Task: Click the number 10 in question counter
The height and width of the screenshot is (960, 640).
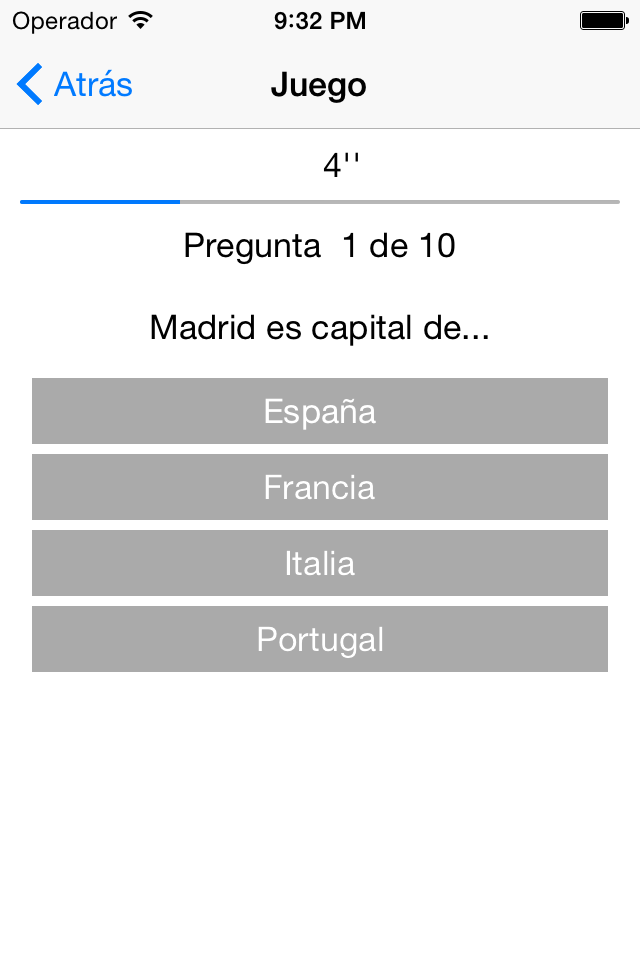Action: 437,246
